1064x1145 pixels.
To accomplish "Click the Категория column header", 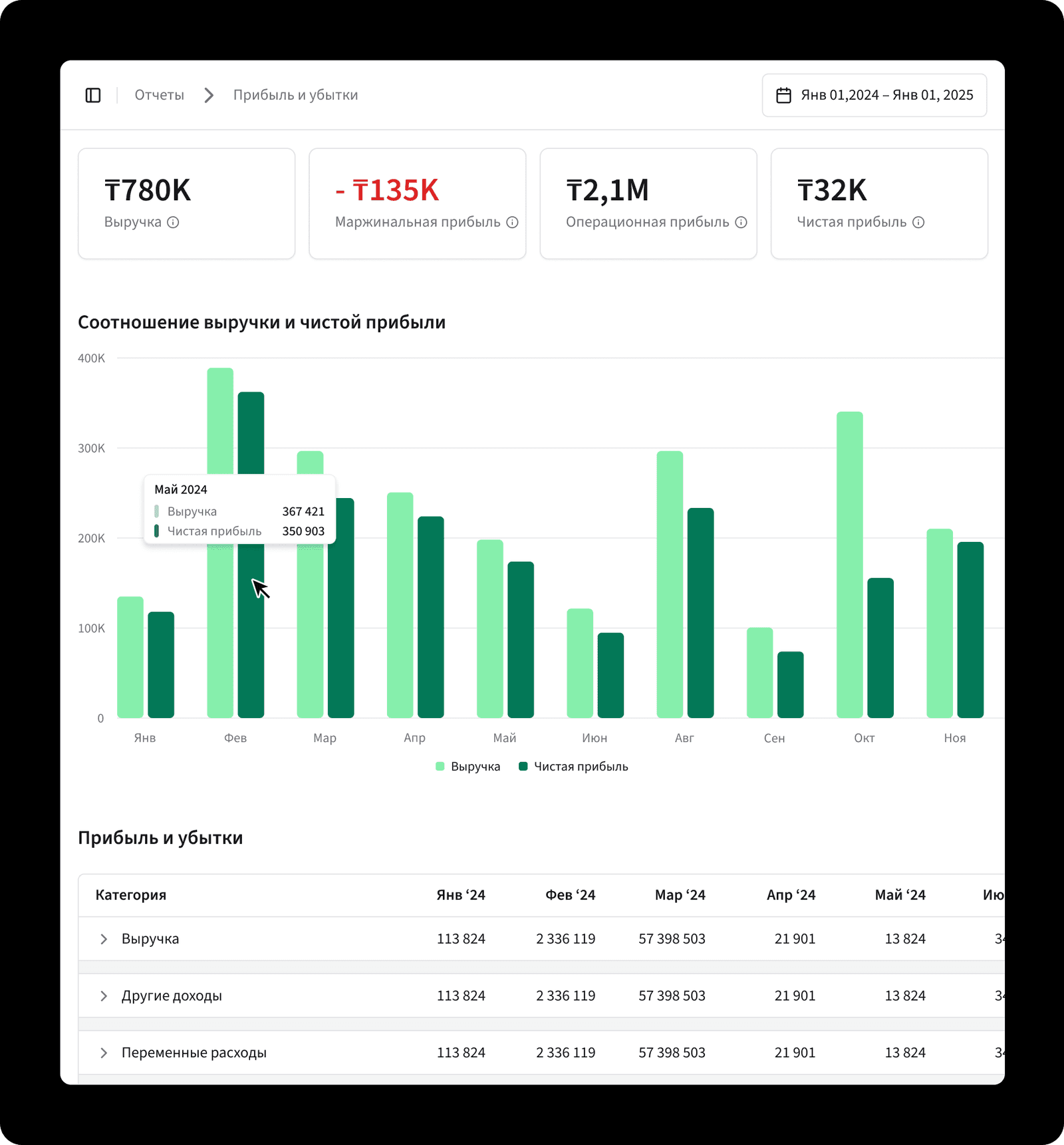I will [x=131, y=895].
